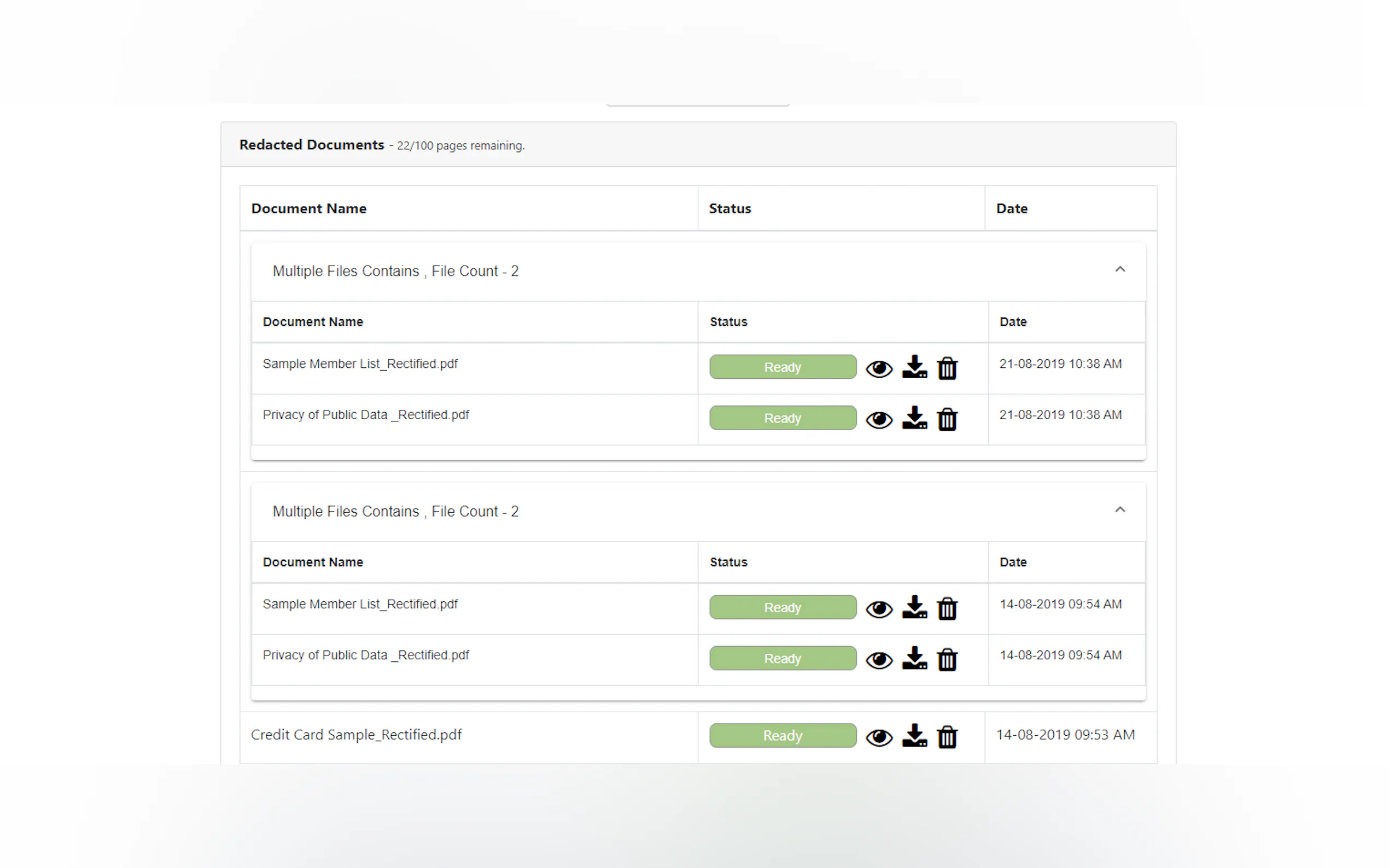View Credit Card Sample_Rectified.pdf using eye icon
Screen dimensions: 1389x868
click(879, 737)
